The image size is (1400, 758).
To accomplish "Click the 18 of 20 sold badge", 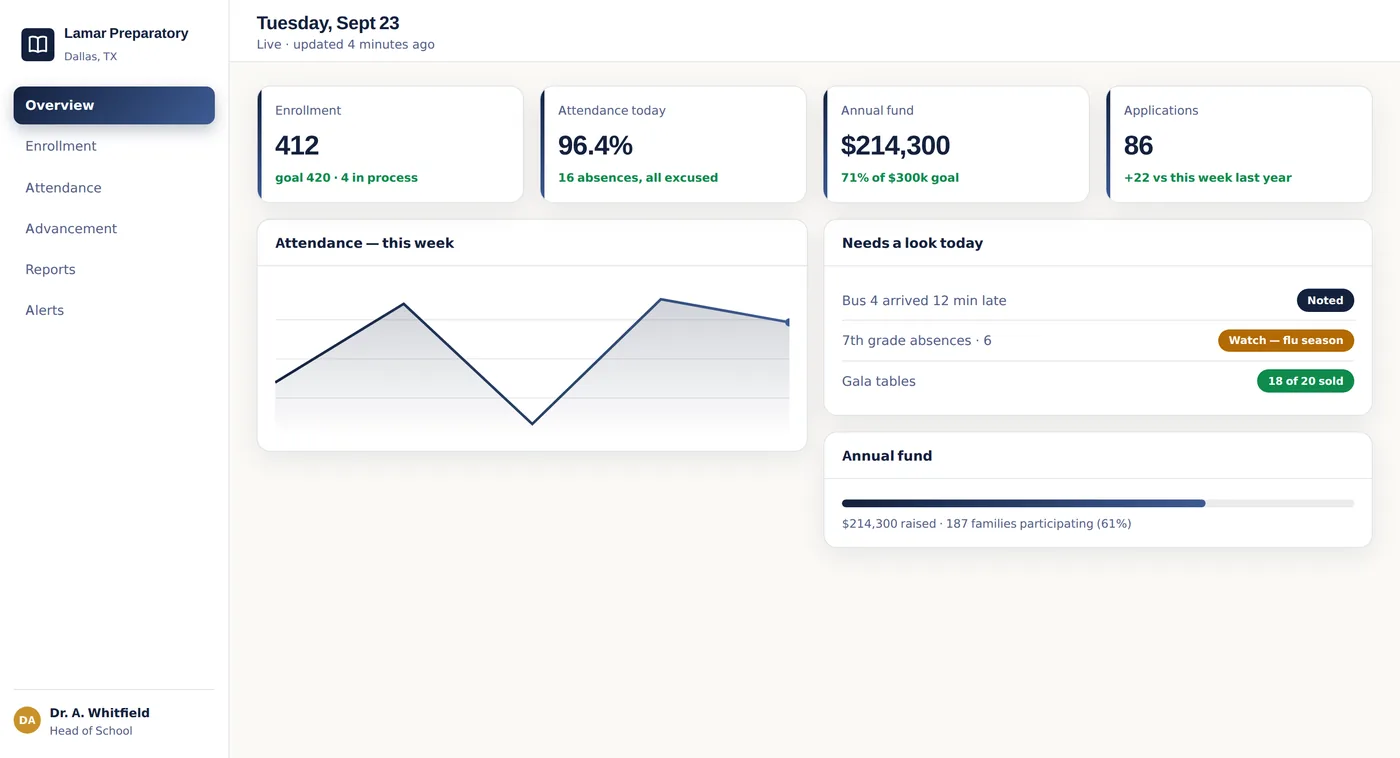I will 1305,381.
